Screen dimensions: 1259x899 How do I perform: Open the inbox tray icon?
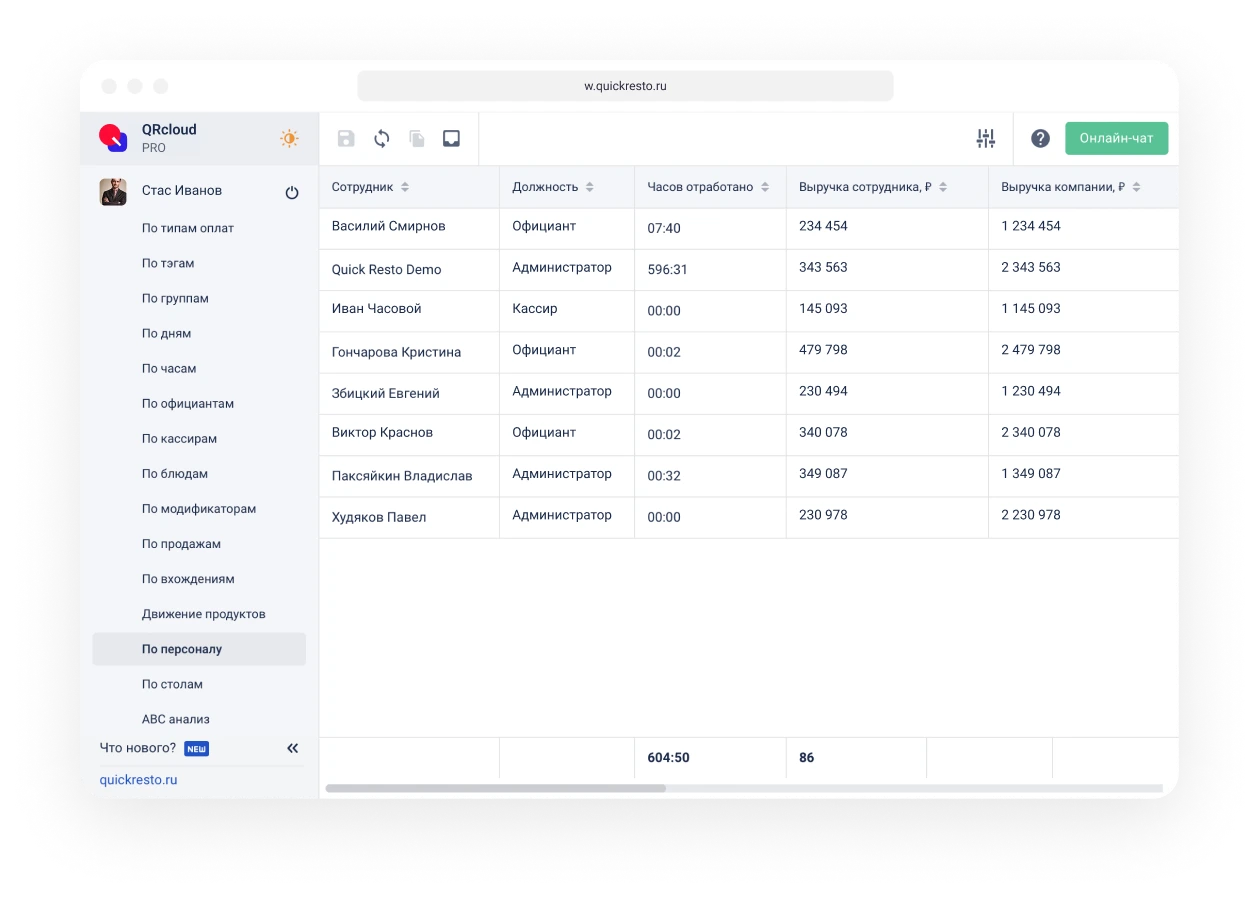(451, 139)
